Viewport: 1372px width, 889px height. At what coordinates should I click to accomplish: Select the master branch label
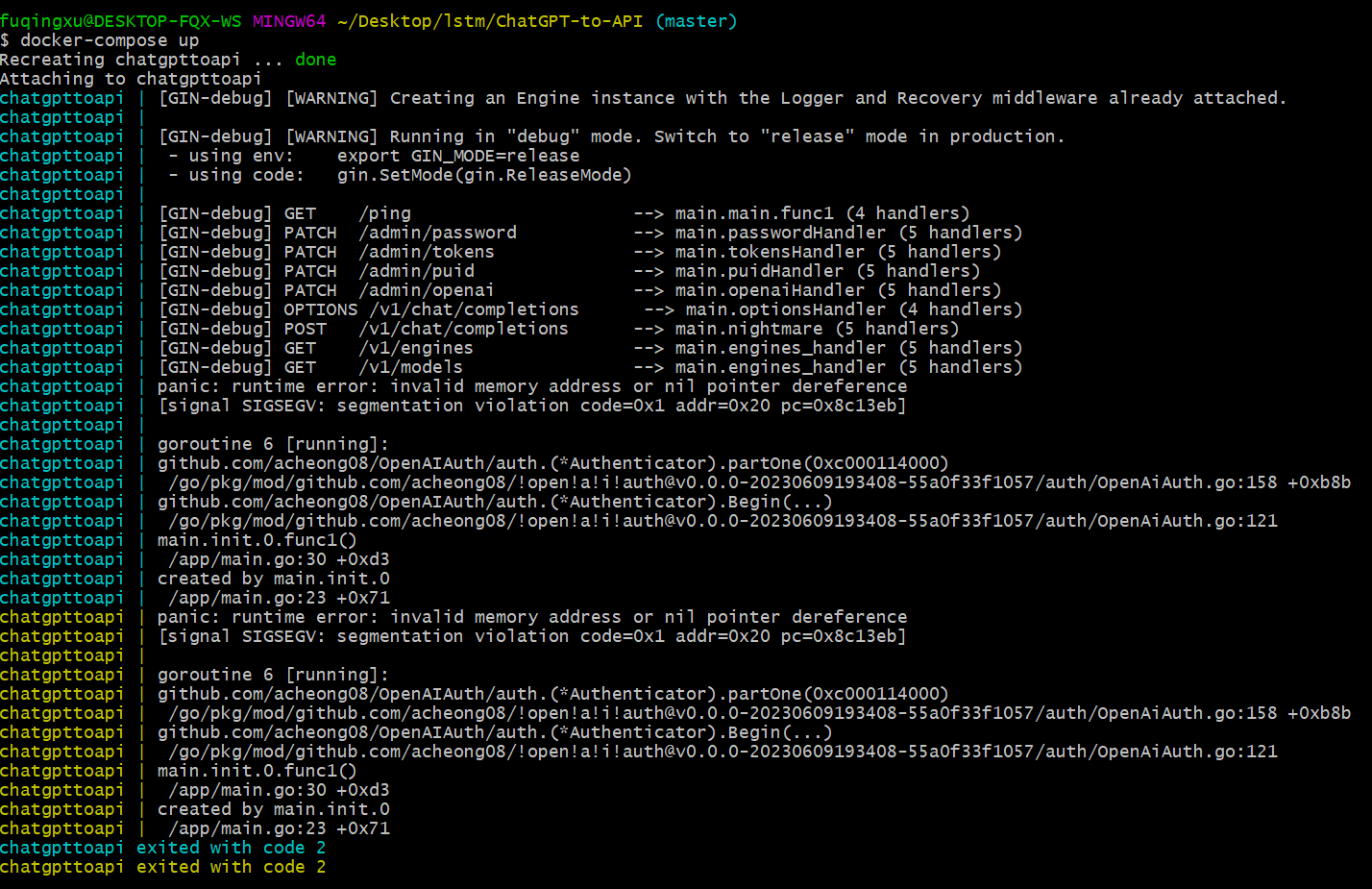[x=697, y=20]
